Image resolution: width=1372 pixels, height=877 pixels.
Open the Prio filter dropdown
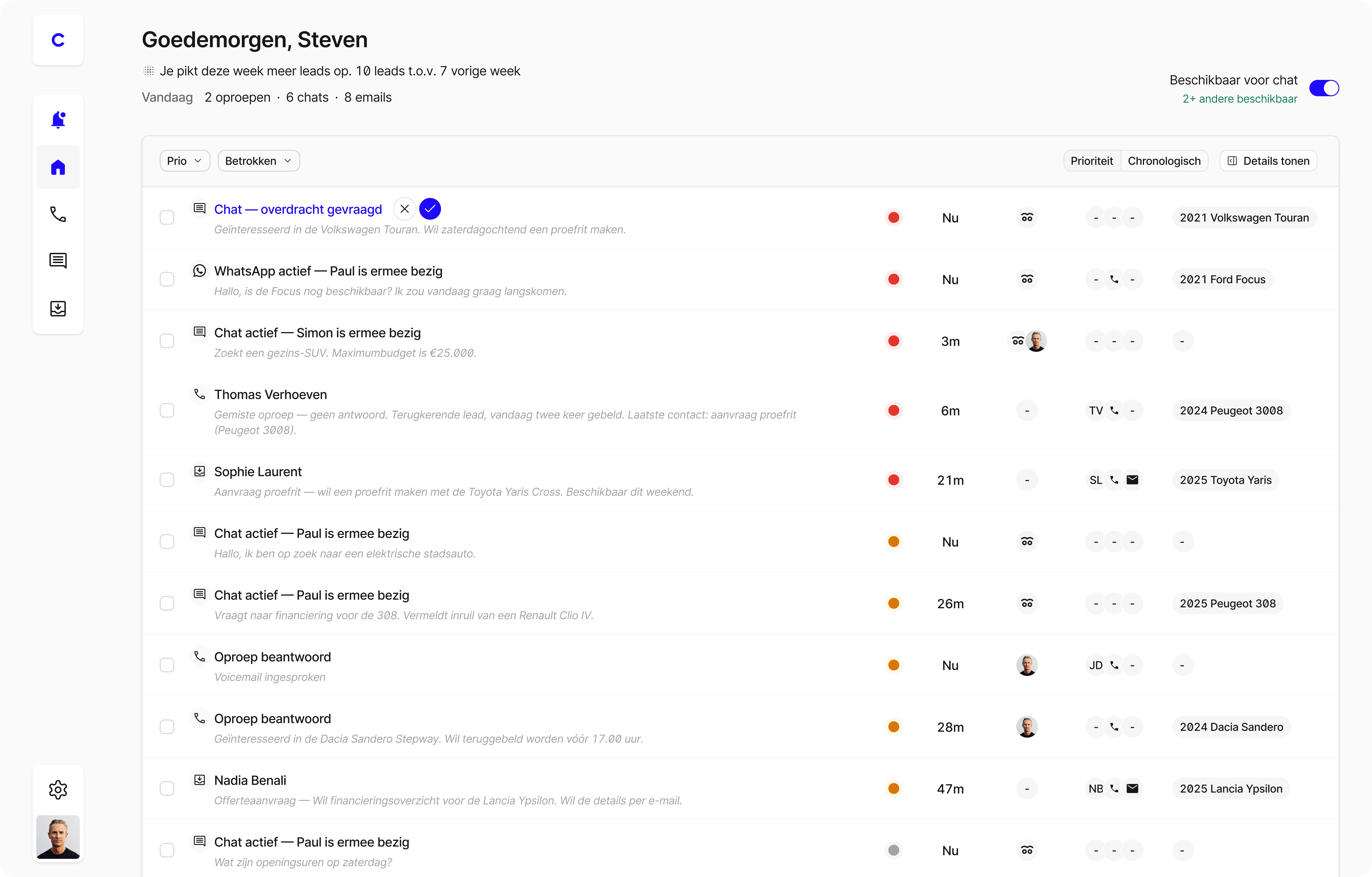pyautogui.click(x=185, y=161)
